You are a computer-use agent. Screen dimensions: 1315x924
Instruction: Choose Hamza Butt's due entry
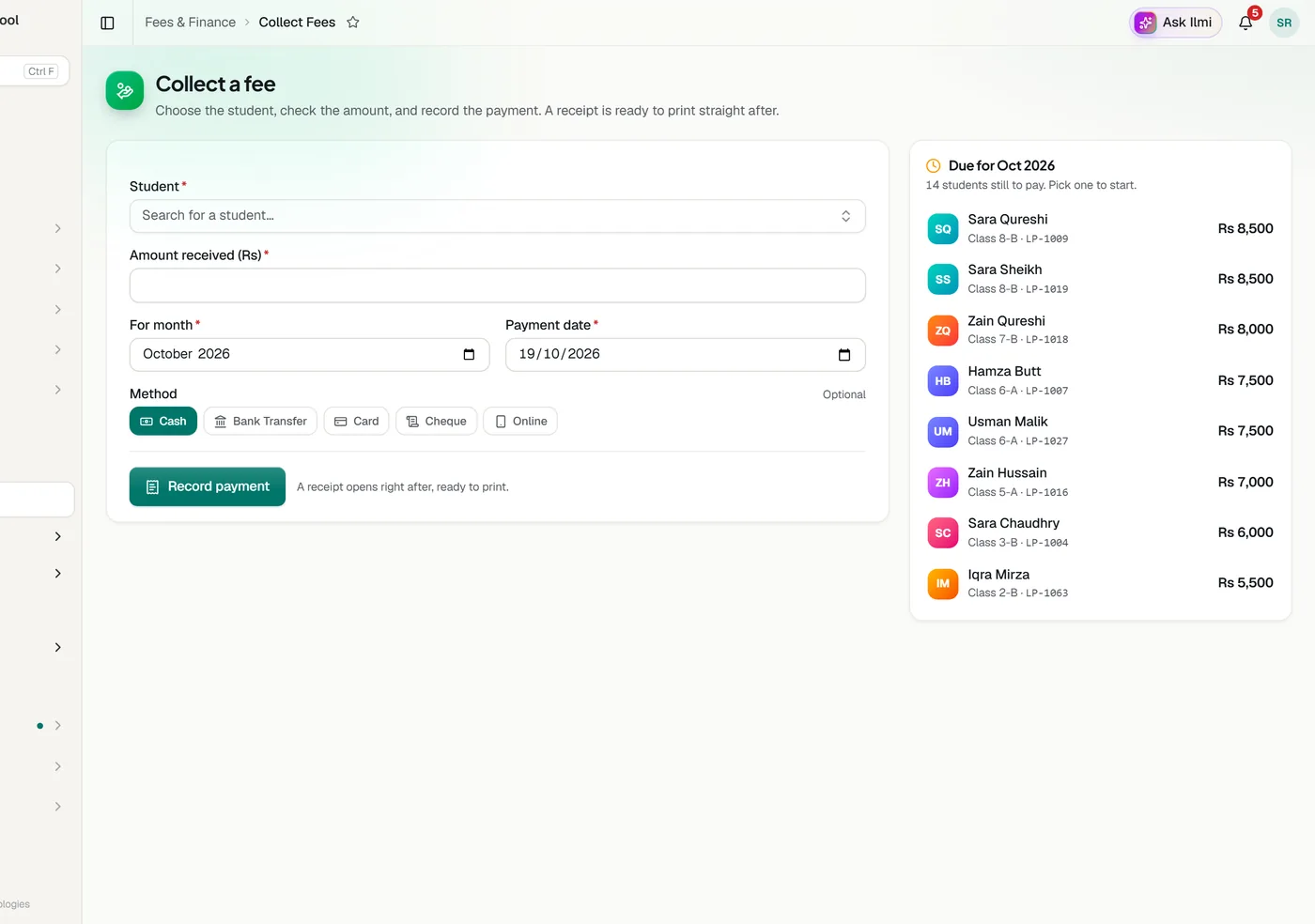click(1100, 380)
